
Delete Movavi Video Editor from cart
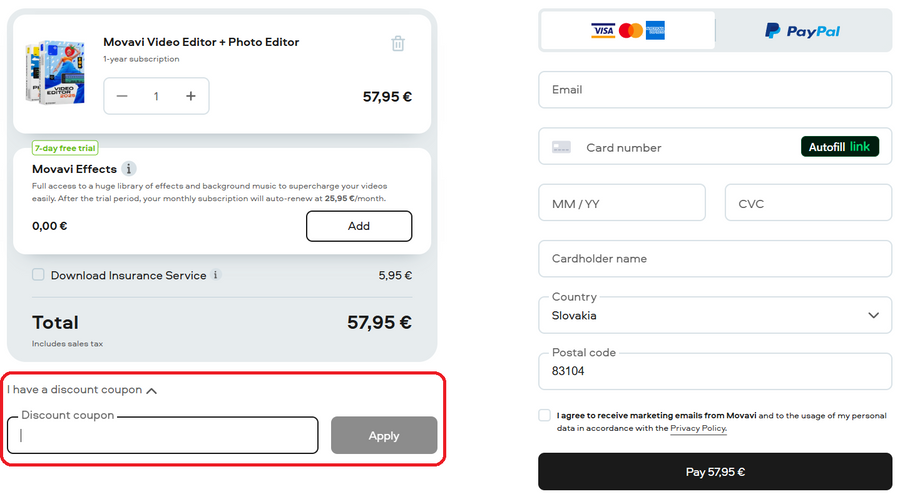(x=398, y=43)
